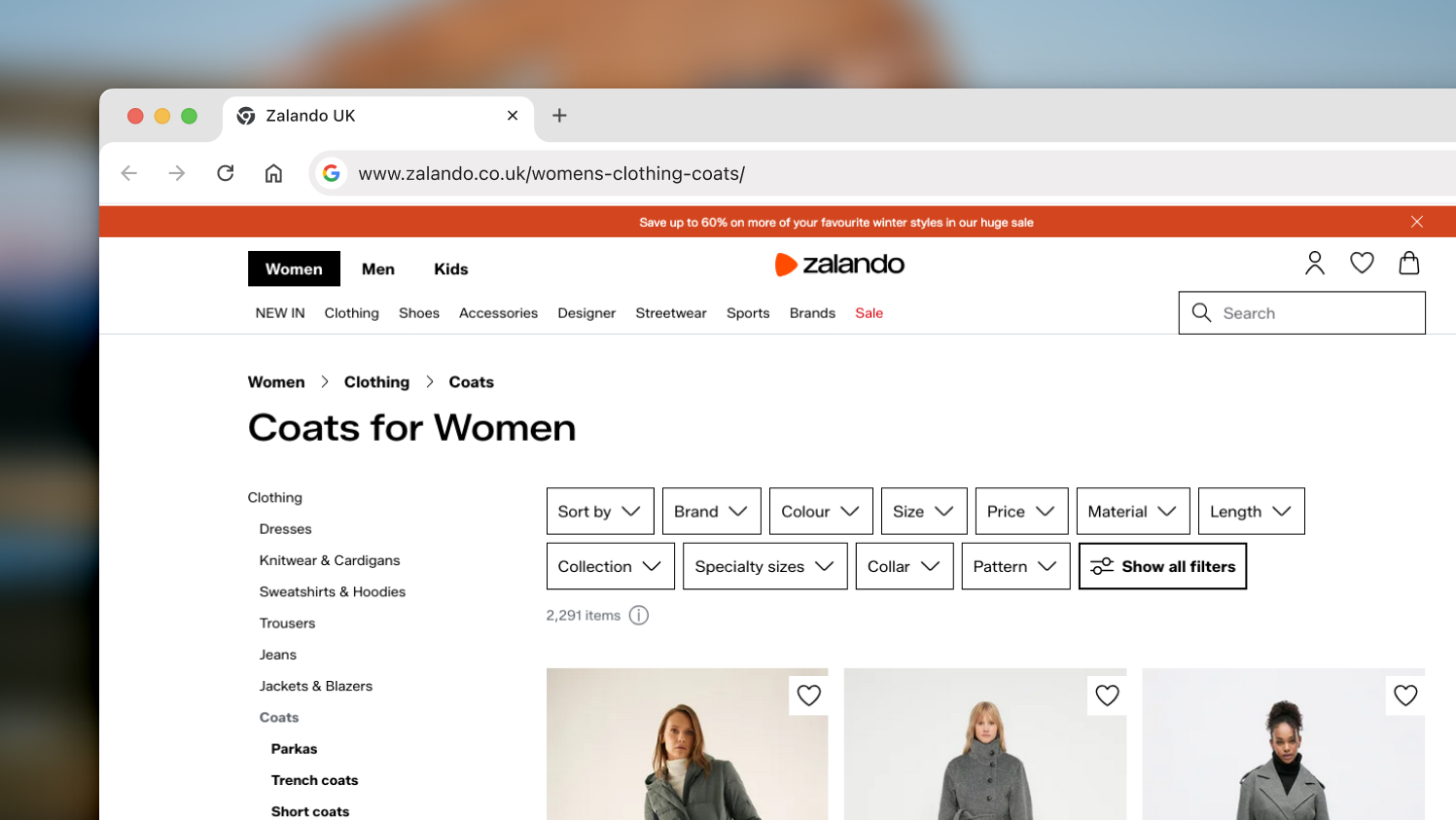This screenshot has height=820, width=1456.
Task: Click the wishlist heart icon in header
Action: click(1362, 263)
